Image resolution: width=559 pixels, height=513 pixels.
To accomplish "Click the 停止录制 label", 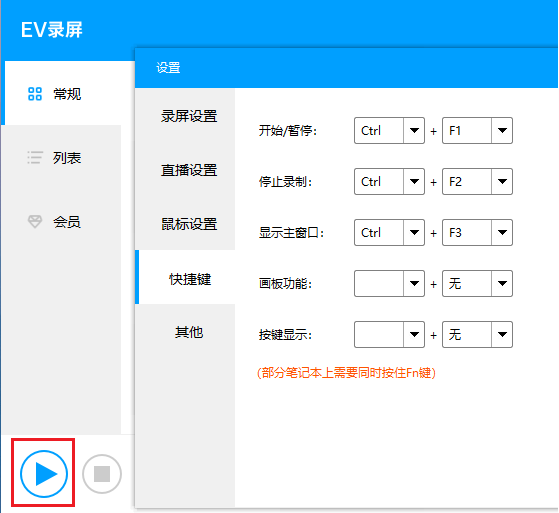I will coord(285,182).
